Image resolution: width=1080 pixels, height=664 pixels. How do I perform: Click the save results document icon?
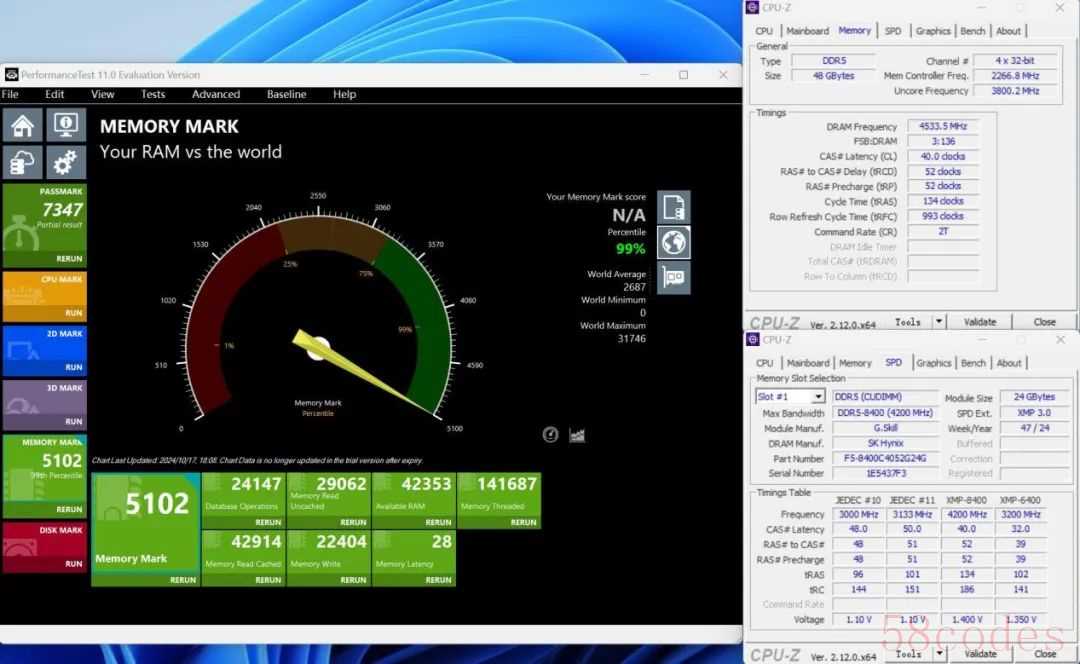pyautogui.click(x=673, y=207)
